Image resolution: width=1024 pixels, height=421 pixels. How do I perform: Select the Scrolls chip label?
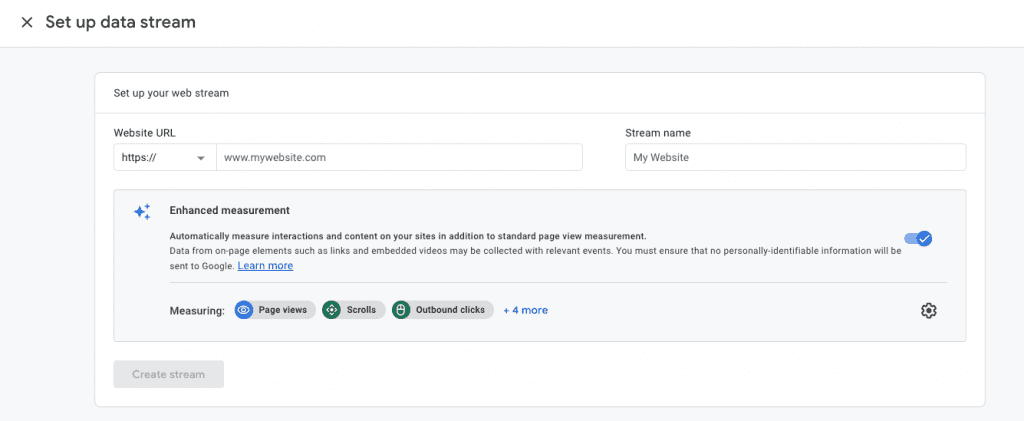tap(361, 310)
